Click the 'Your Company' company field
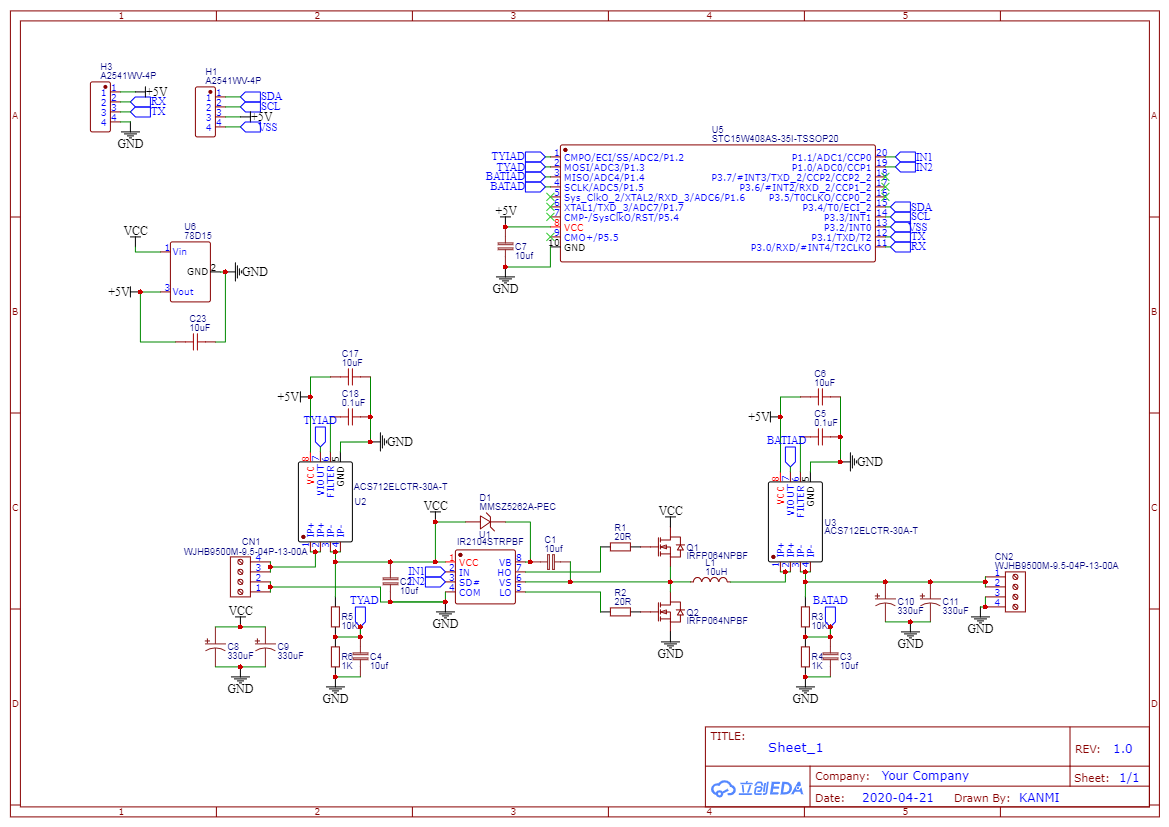1169x827 pixels. coord(925,776)
